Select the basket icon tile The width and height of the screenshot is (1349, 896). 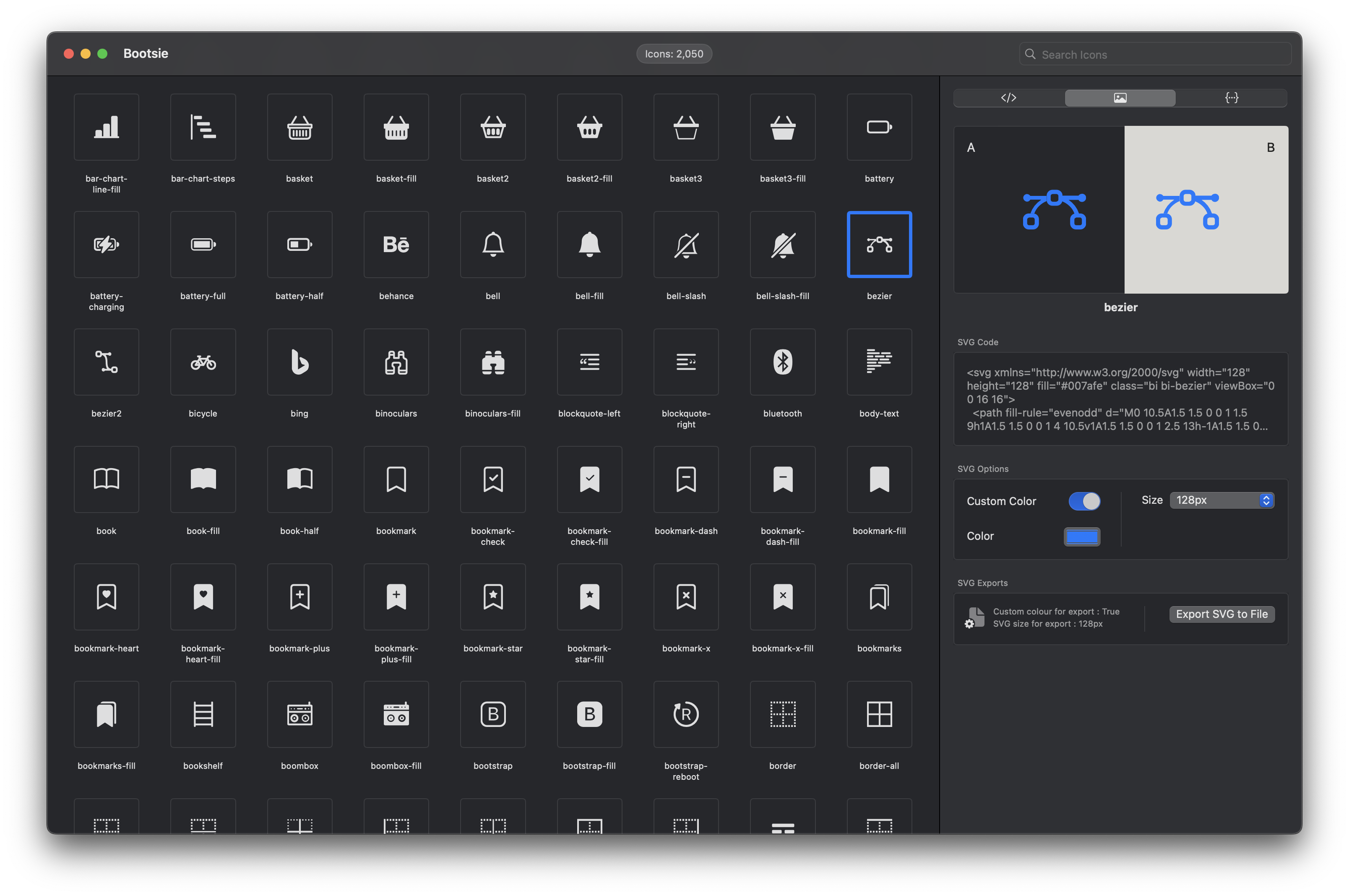[299, 127]
